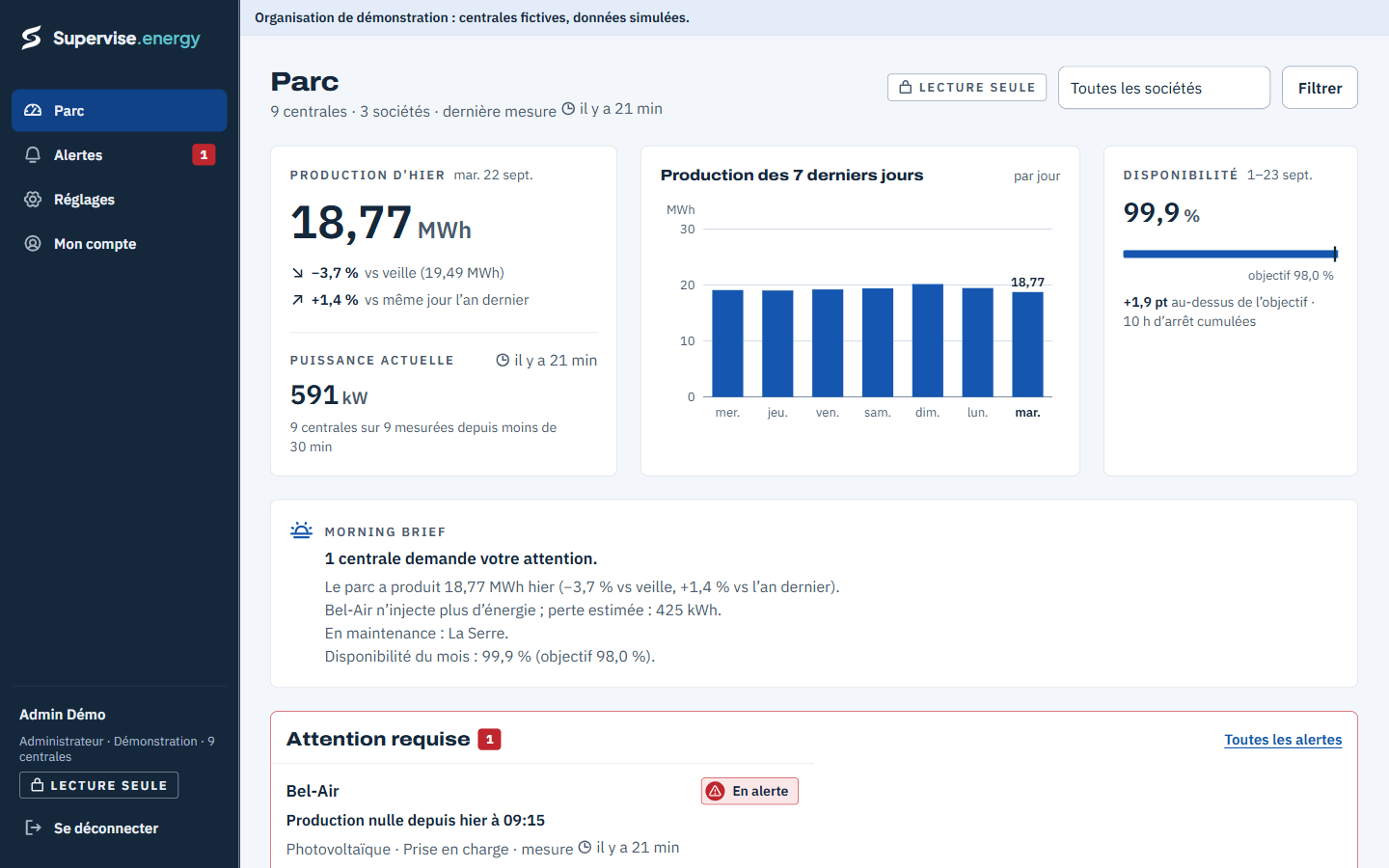Viewport: 1389px width, 868px height.
Task: Click the text 'Production nulle depuis hier à 09:15'
Action: point(416,820)
